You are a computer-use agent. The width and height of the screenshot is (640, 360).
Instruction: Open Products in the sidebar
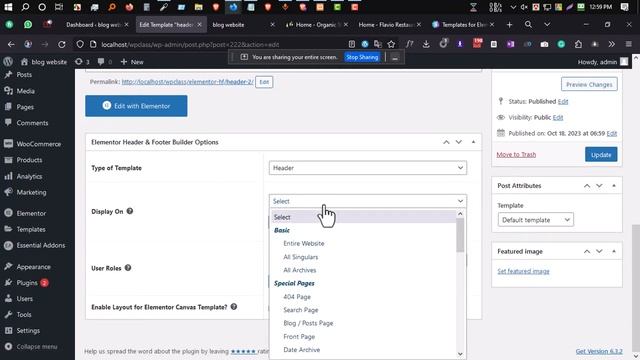29,160
